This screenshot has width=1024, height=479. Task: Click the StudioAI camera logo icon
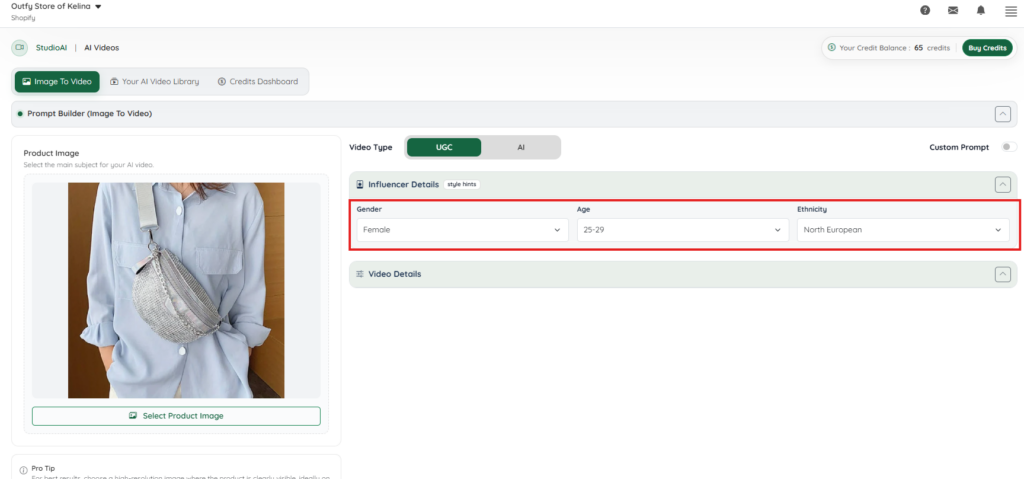point(19,47)
